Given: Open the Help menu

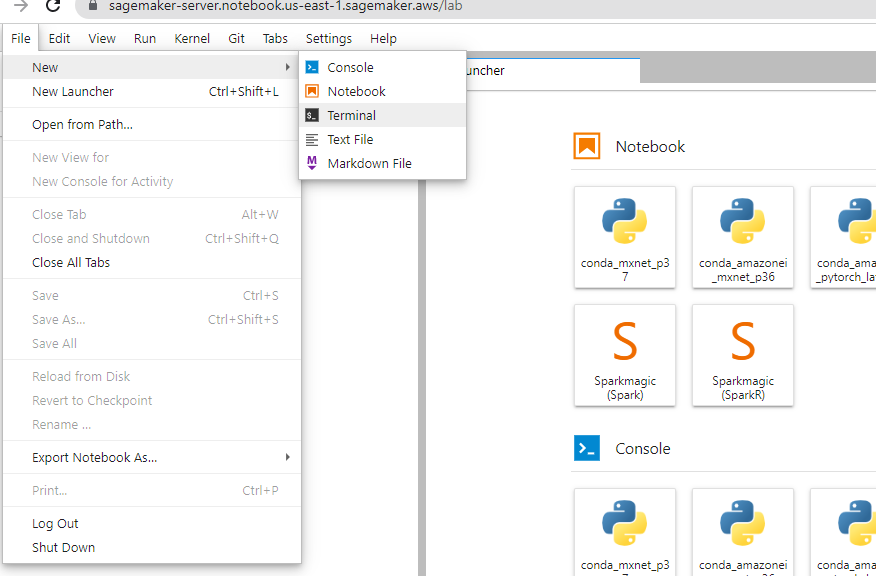Looking at the screenshot, I should [x=383, y=39].
